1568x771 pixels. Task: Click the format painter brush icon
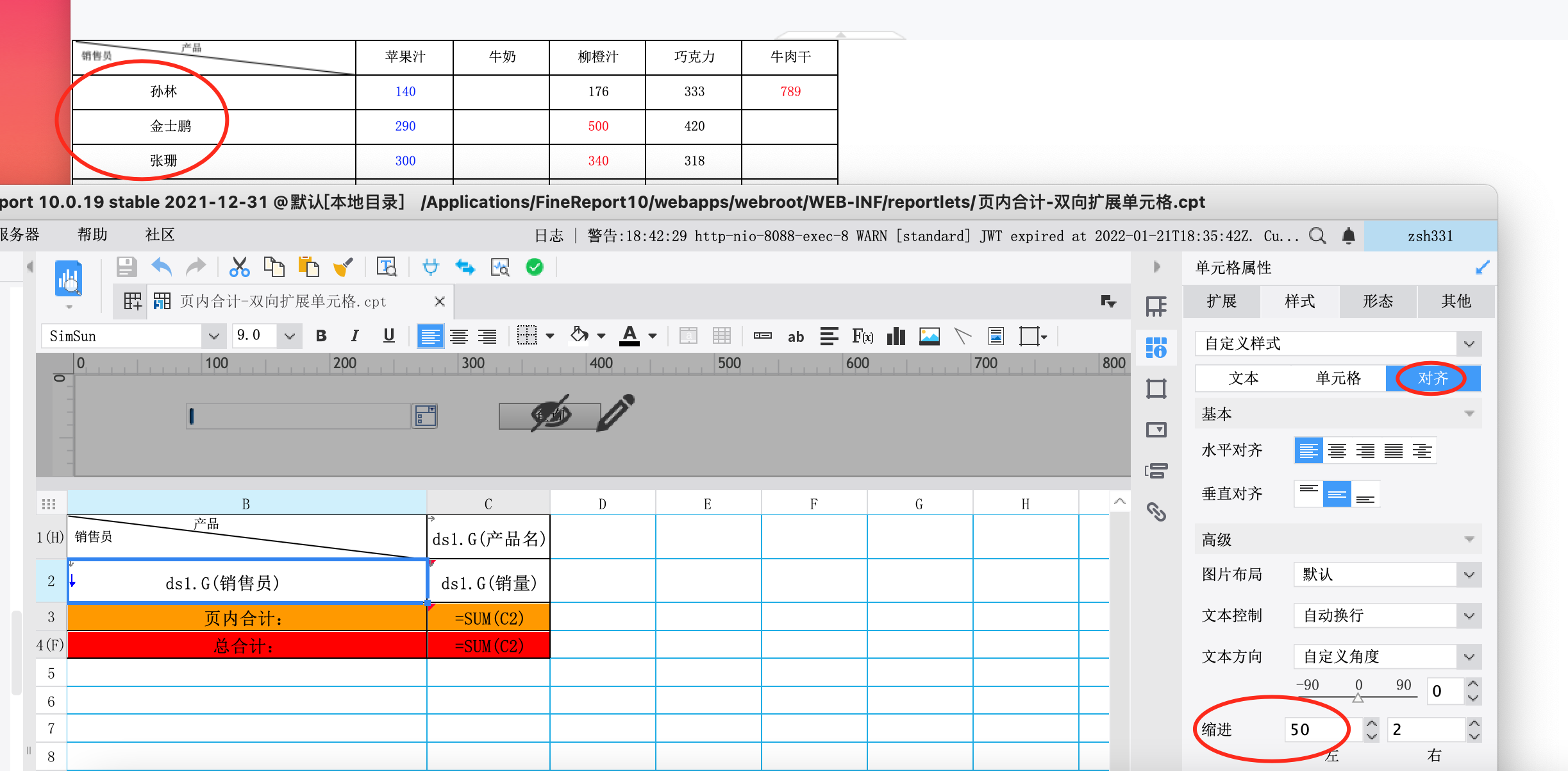click(x=343, y=267)
